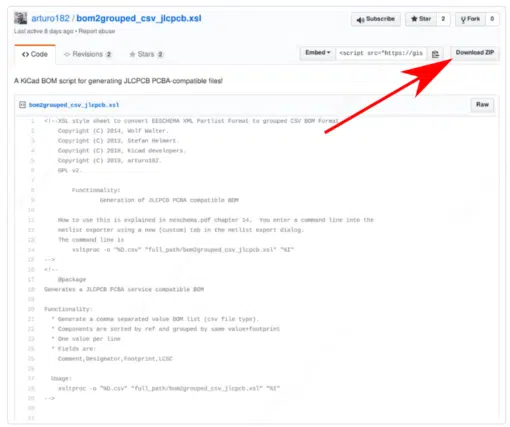The height and width of the screenshot is (427, 510).
Task: Switch to the Stars tab
Action: tap(146, 54)
